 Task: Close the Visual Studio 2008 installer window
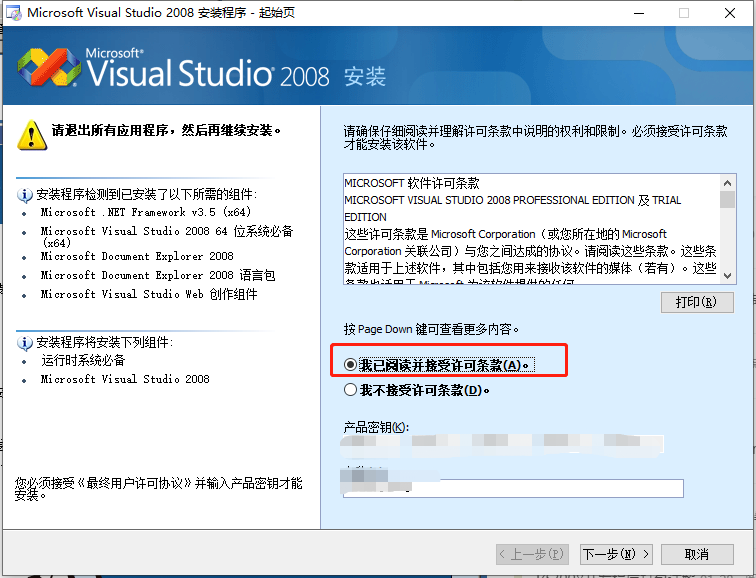[x=731, y=13]
